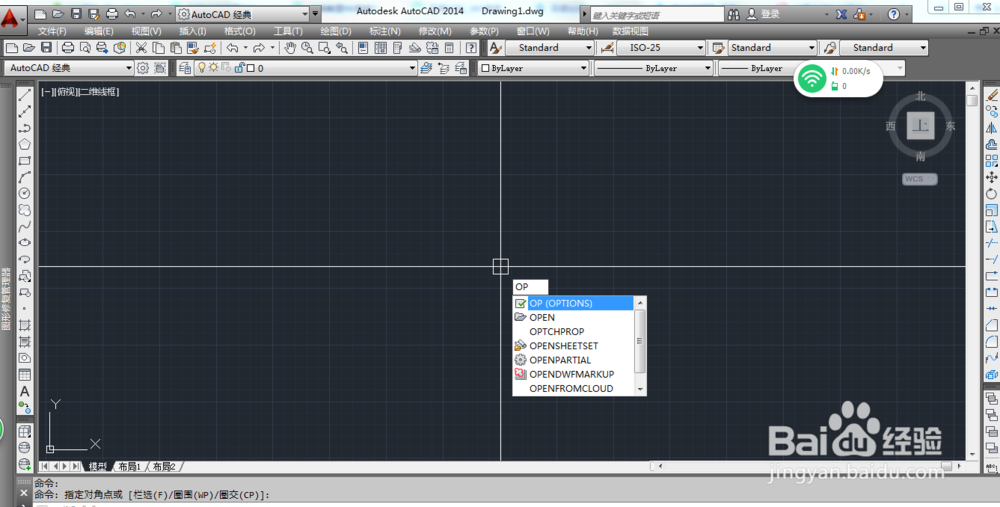This screenshot has height=507, width=1000.
Task: Open multileader style Standard dropdown
Action: coord(884,48)
